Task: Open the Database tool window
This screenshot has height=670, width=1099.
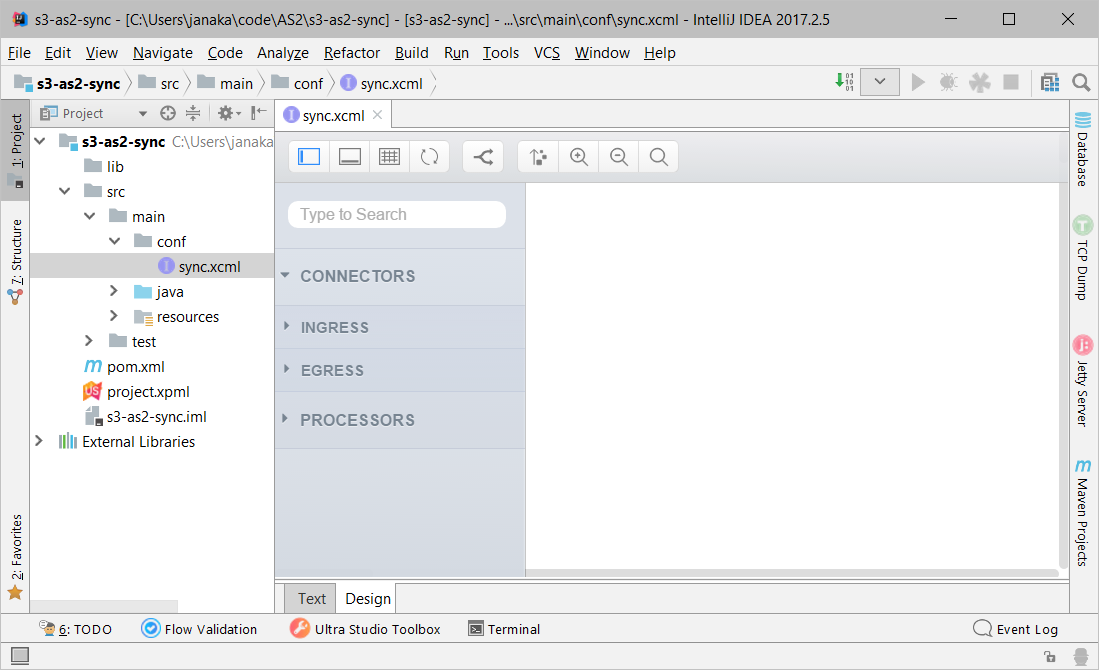Action: click(1083, 149)
